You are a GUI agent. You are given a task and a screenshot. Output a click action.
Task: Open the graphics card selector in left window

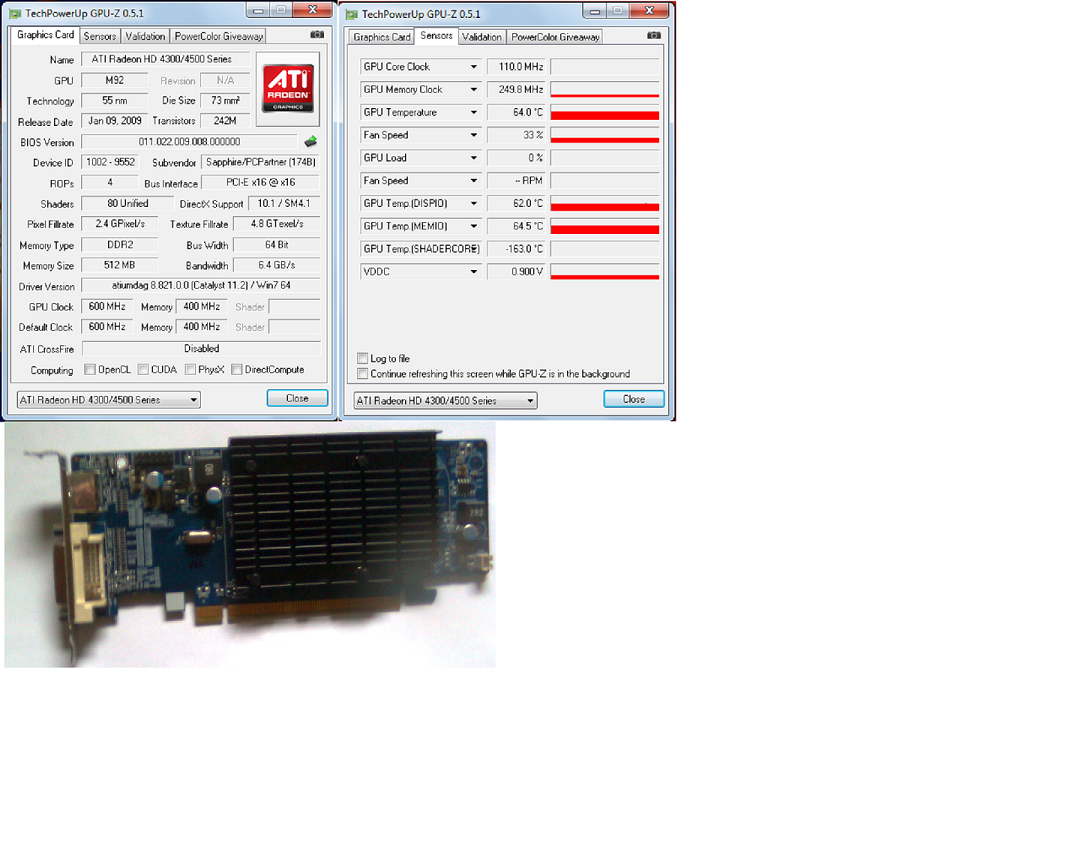tap(193, 400)
